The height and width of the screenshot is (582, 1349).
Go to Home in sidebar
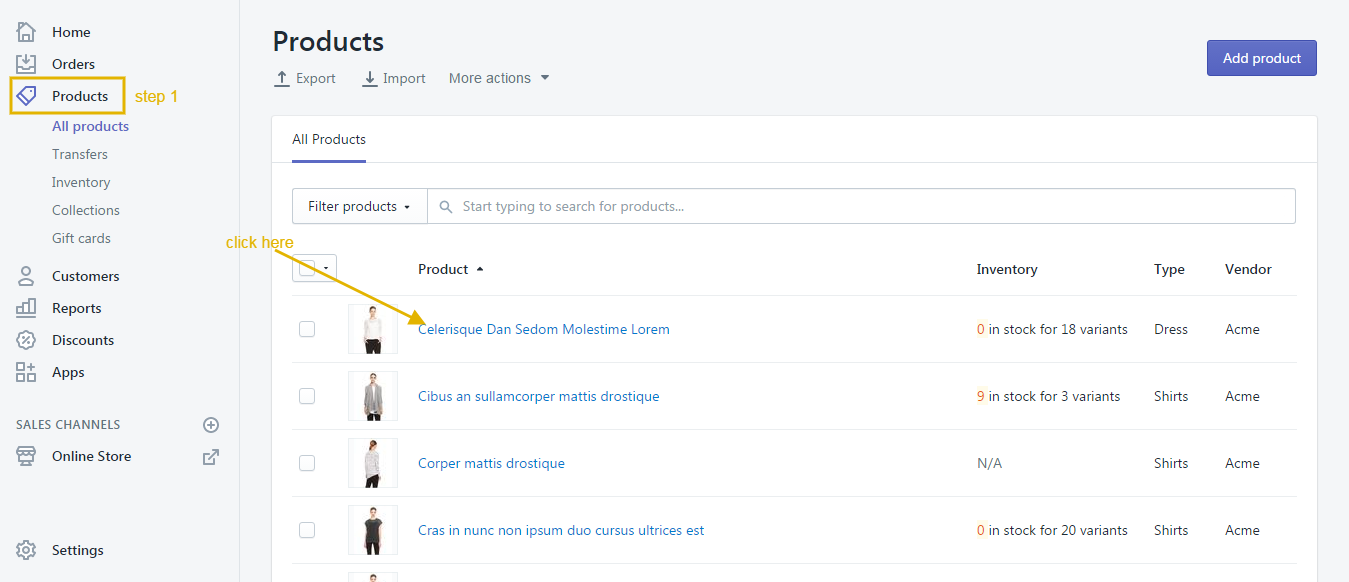71,32
